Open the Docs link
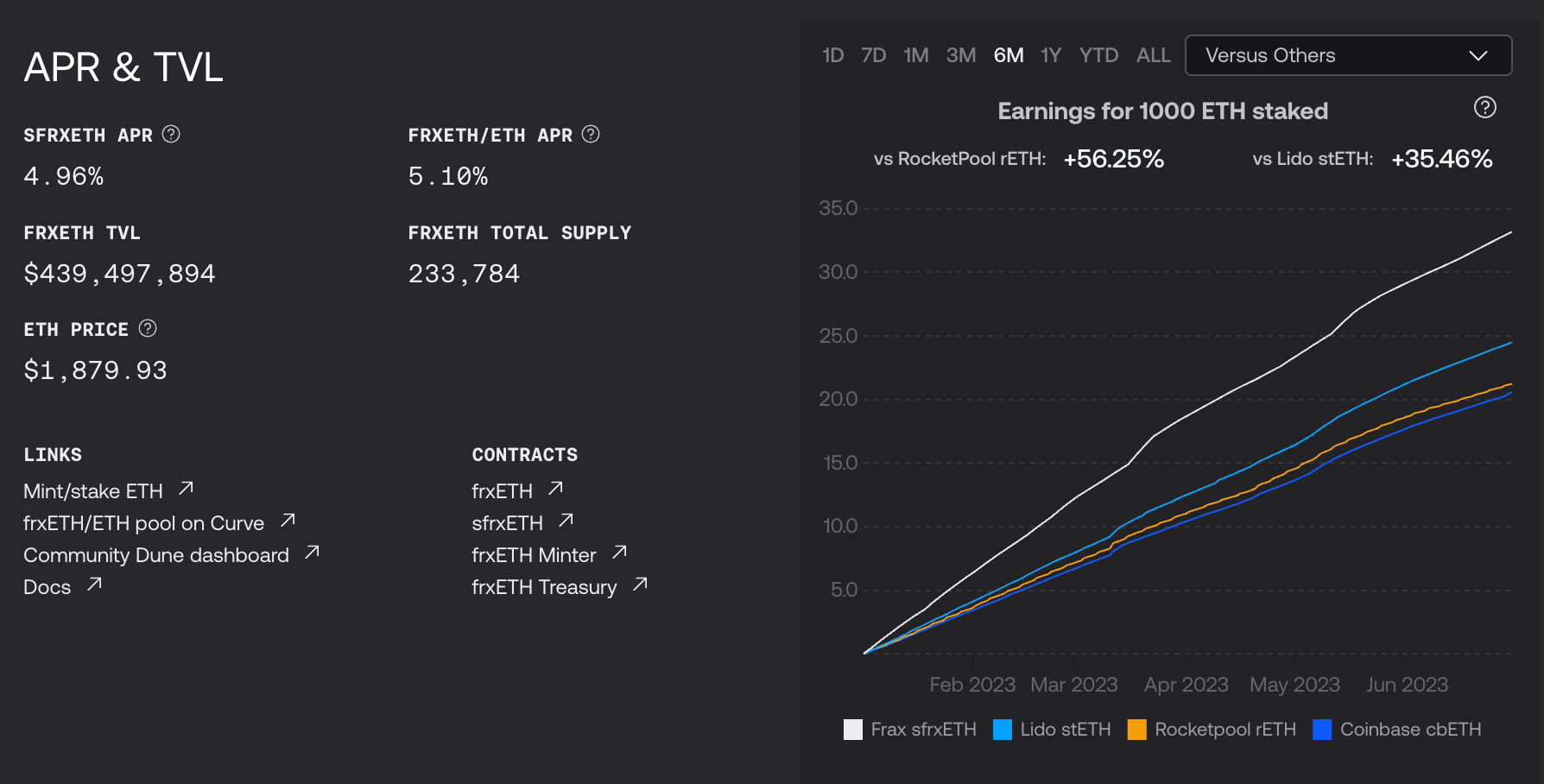The width and height of the screenshot is (1544, 784). pos(47,587)
